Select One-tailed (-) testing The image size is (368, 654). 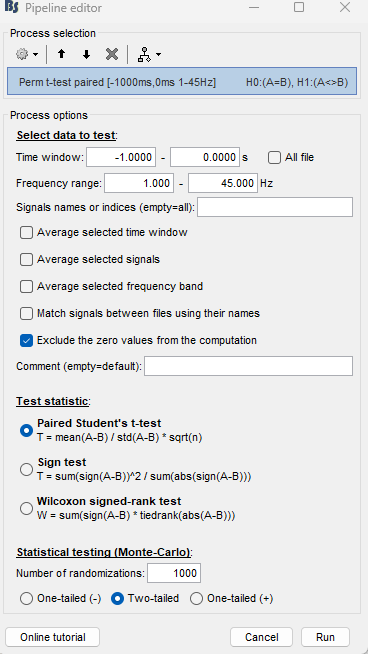[x=26, y=599]
